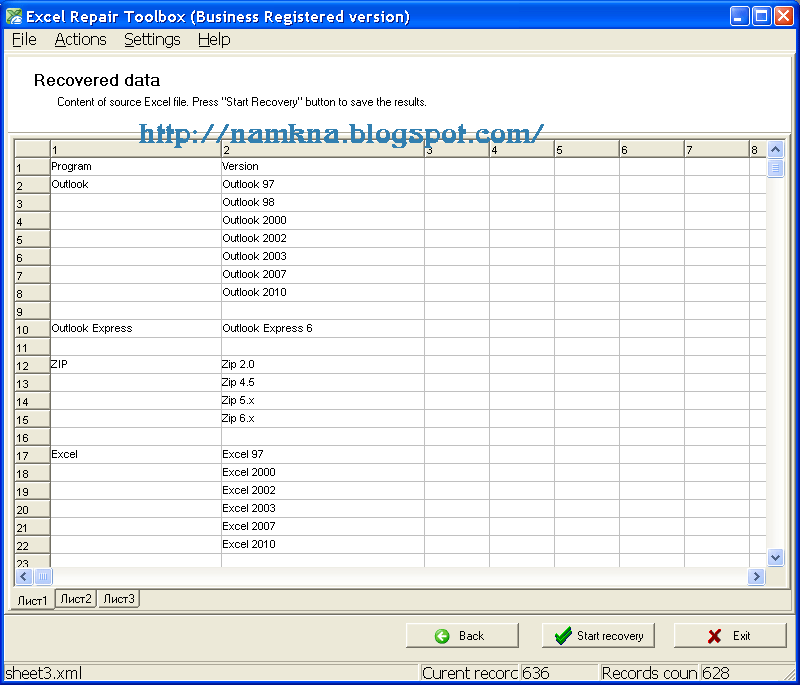
Task: Select the 'Outlook Express' program cell
Action: (135, 328)
